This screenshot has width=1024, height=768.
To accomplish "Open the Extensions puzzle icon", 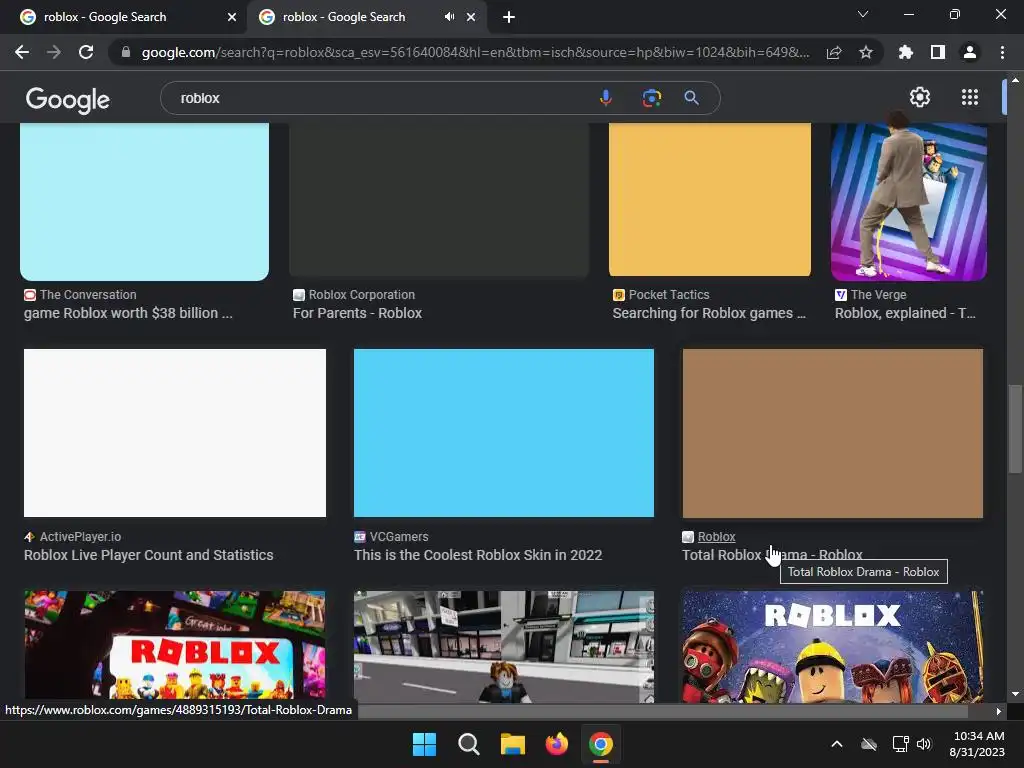I will pyautogui.click(x=905, y=52).
